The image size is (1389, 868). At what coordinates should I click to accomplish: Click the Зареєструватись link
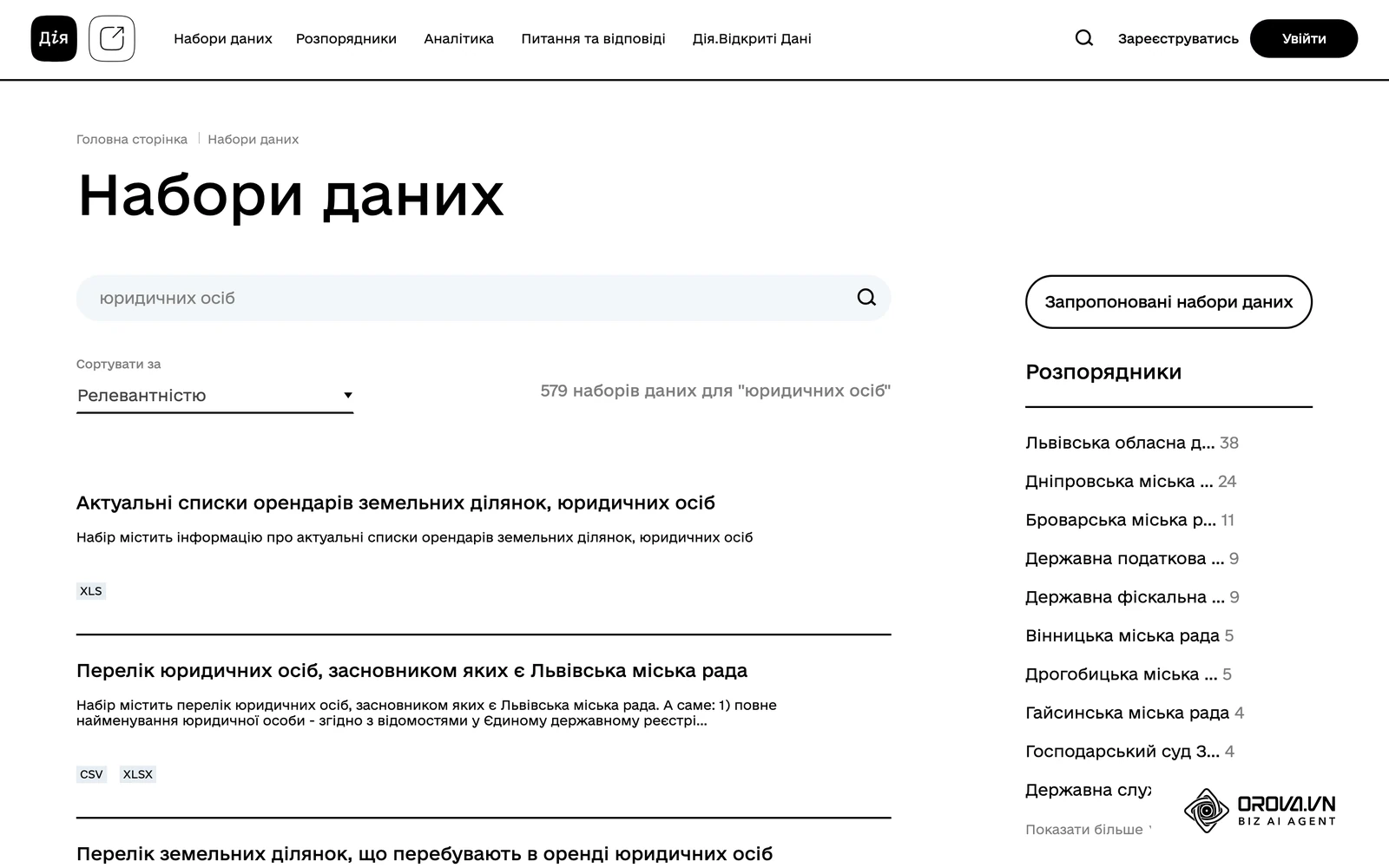[x=1178, y=39]
